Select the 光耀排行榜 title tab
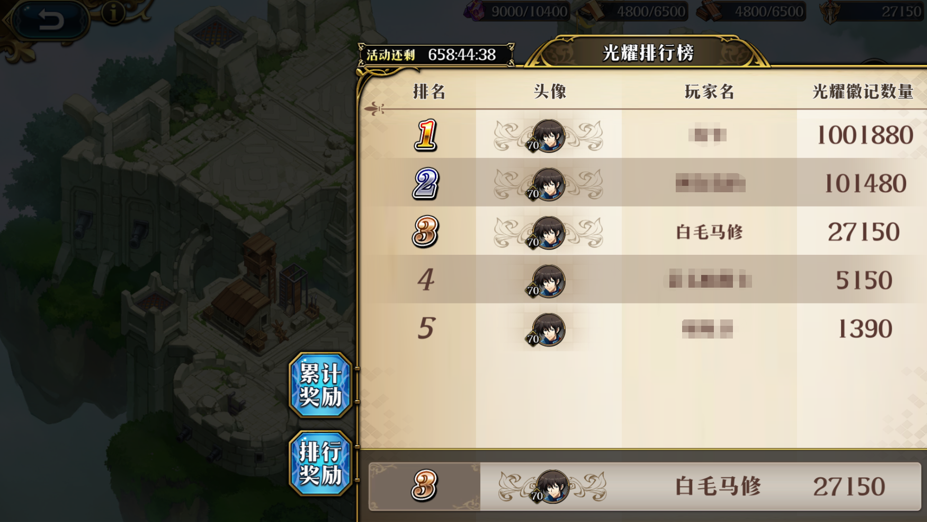927x522 pixels. click(x=648, y=53)
